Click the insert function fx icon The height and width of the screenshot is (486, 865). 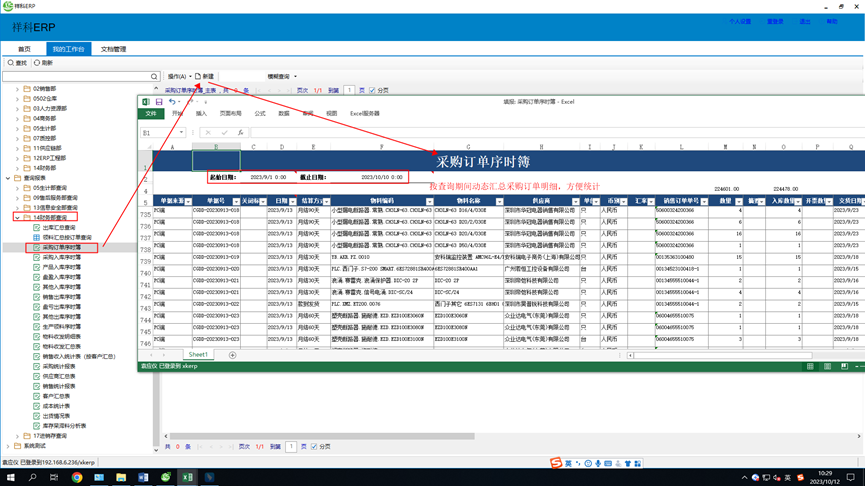tap(240, 133)
